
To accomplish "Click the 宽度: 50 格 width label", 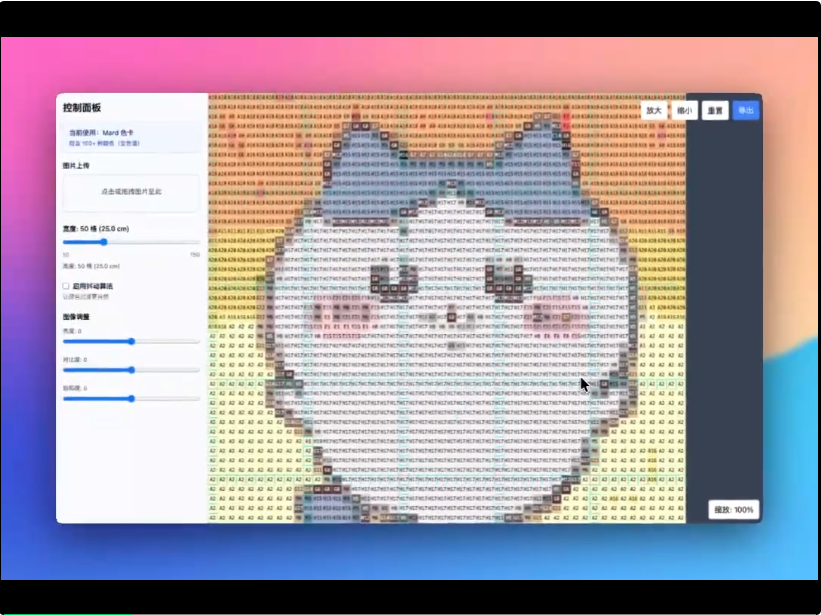I will [x=93, y=229].
